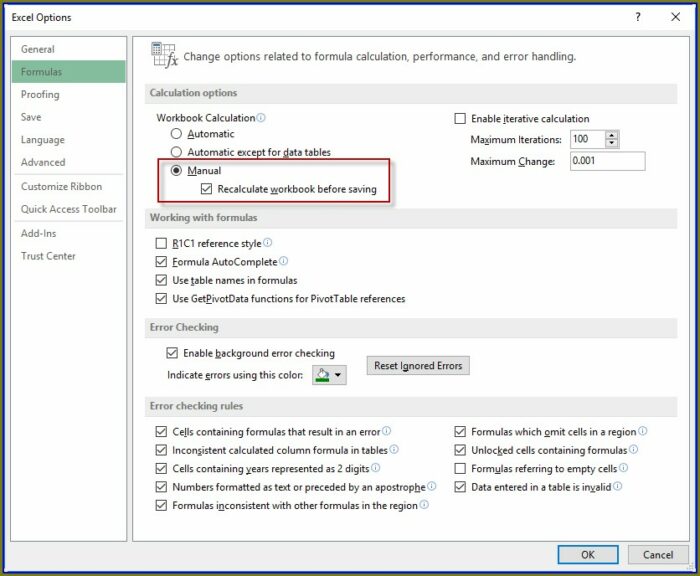Toggle Formula AutoComplete checkbox
Screen dimensions: 700x576
click(x=161, y=262)
